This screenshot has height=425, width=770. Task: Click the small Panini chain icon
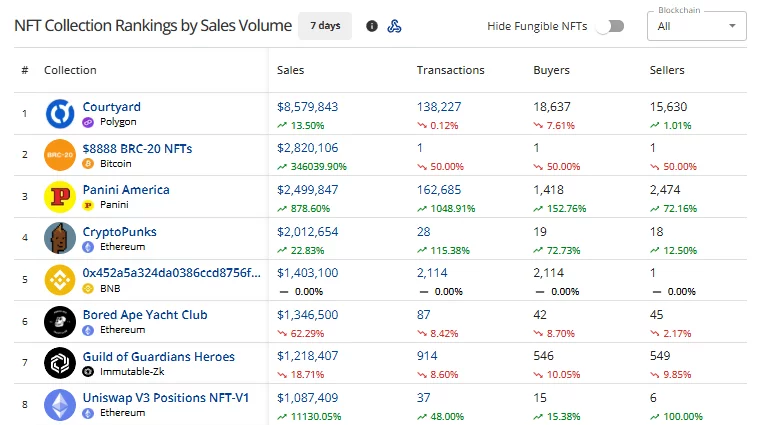[x=88, y=205]
